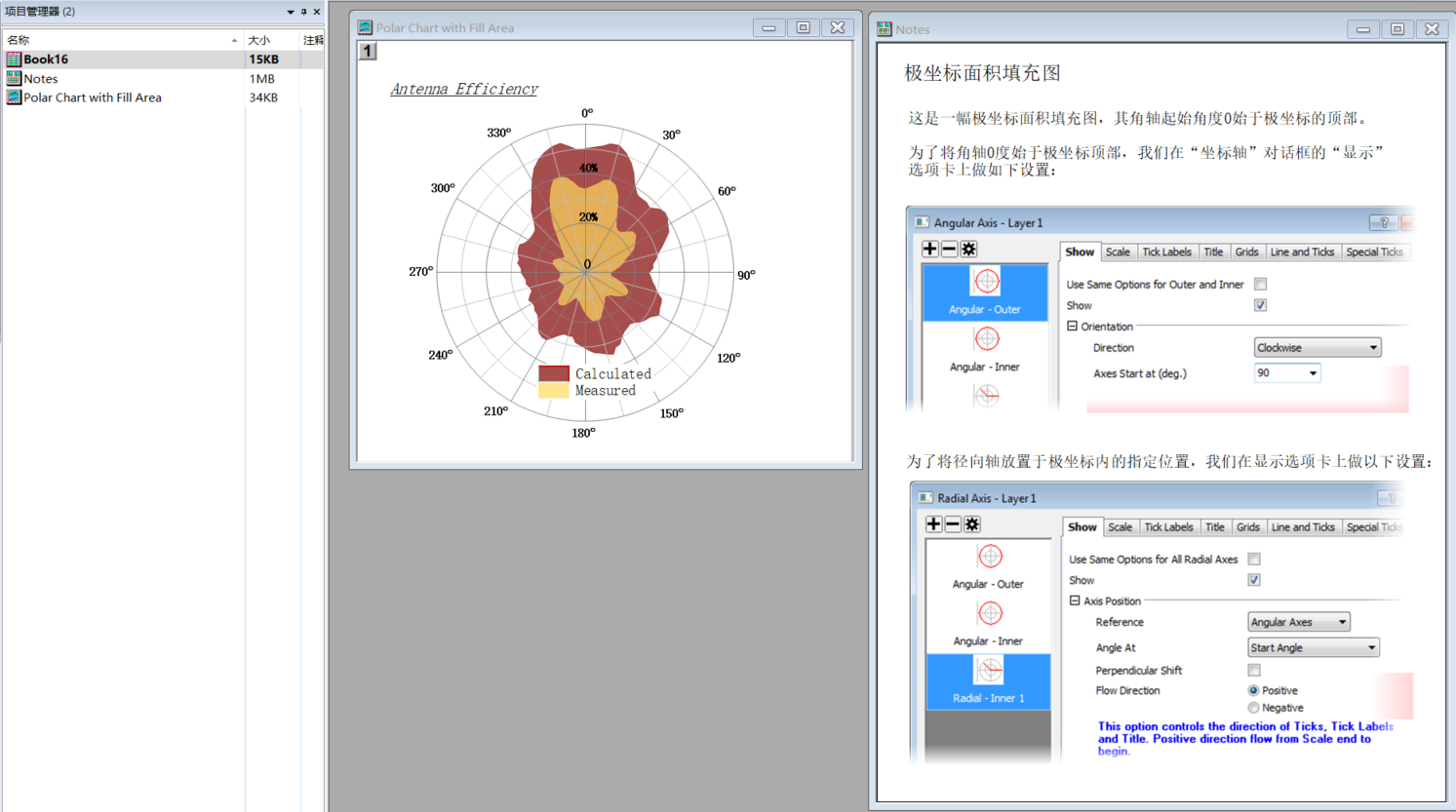Image resolution: width=1456 pixels, height=812 pixels.
Task: Click the Radial Axis dialog title icon
Action: (925, 497)
